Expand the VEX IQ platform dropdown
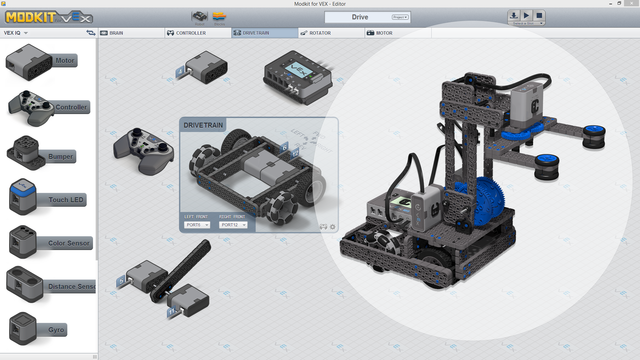The height and width of the screenshot is (360, 640). [x=16, y=33]
